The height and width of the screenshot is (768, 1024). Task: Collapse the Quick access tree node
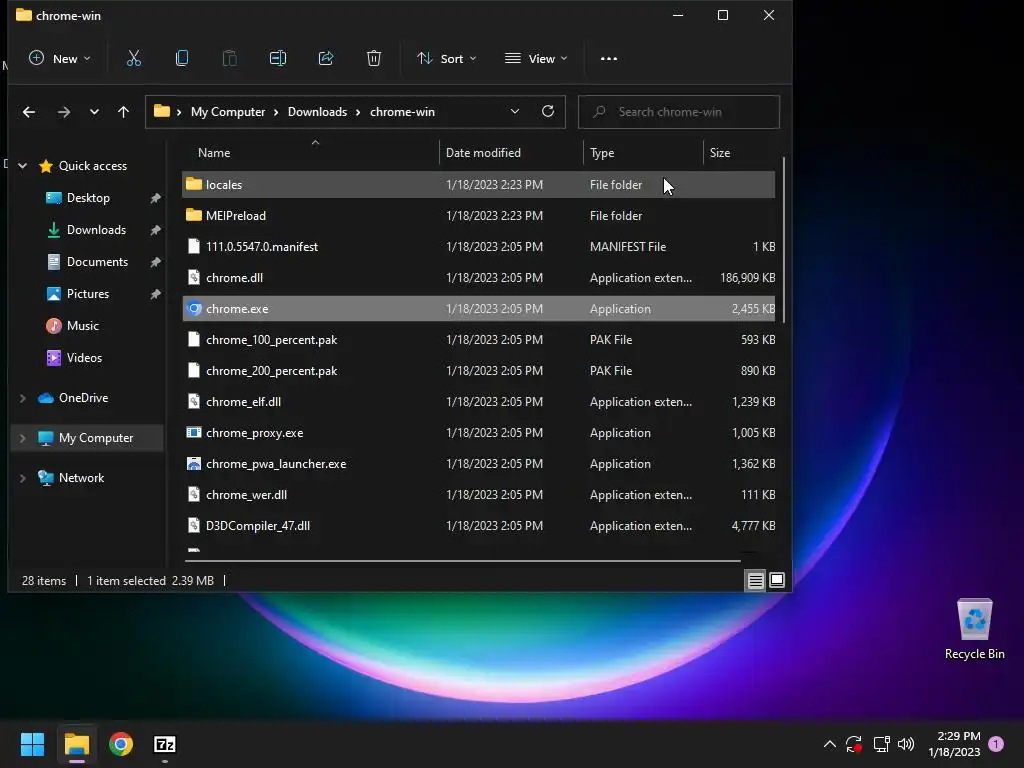click(x=22, y=166)
